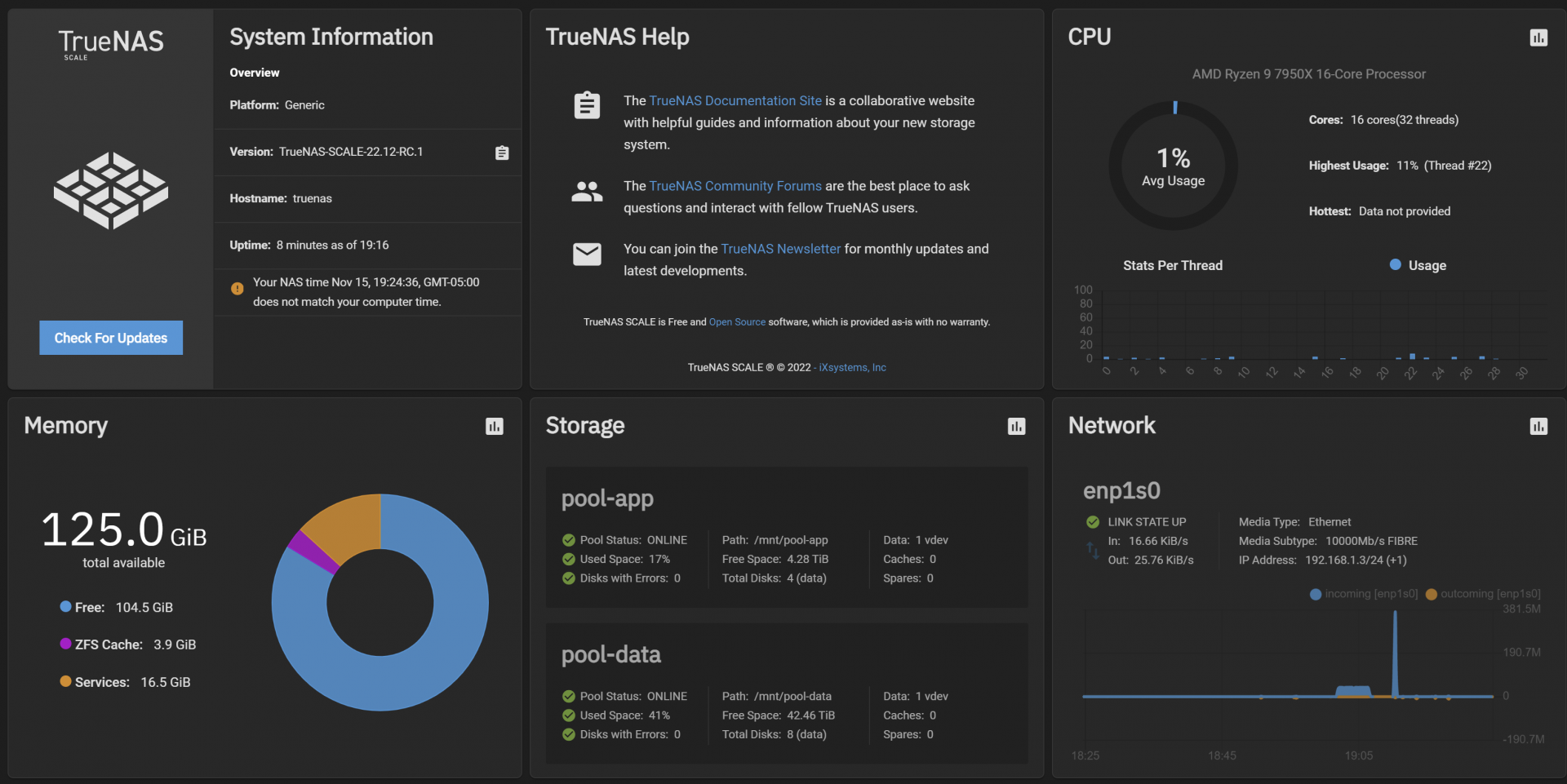Click the Uptime 8 minutes entry

(x=309, y=245)
